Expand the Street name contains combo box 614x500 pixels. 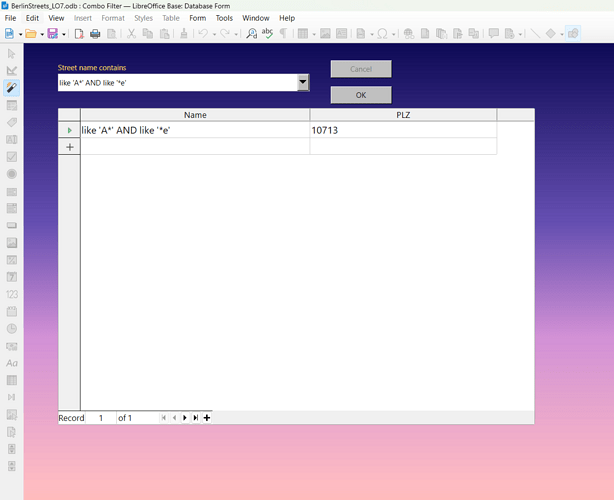(303, 83)
